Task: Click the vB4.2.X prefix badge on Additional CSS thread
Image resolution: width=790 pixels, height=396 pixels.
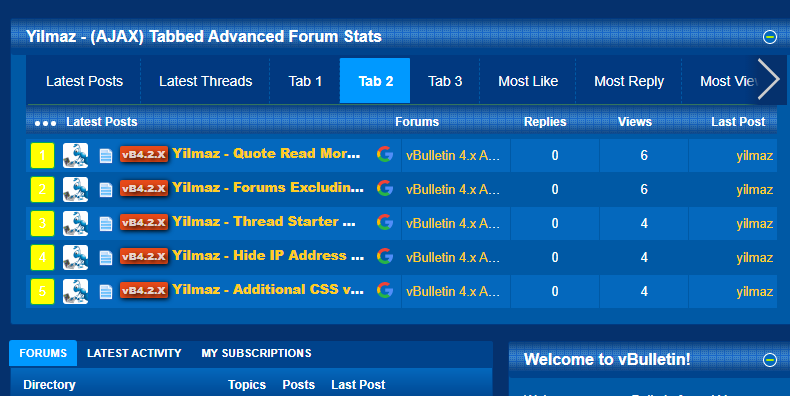Action: pyautogui.click(x=144, y=290)
